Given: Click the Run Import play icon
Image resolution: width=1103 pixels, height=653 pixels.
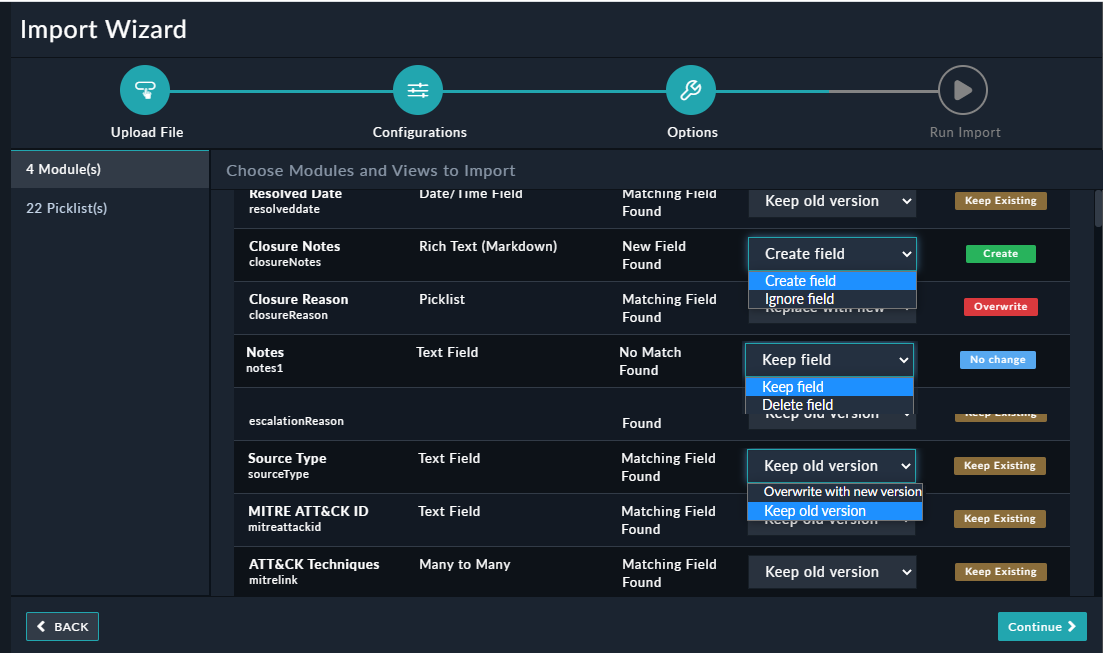Looking at the screenshot, I should (963, 89).
